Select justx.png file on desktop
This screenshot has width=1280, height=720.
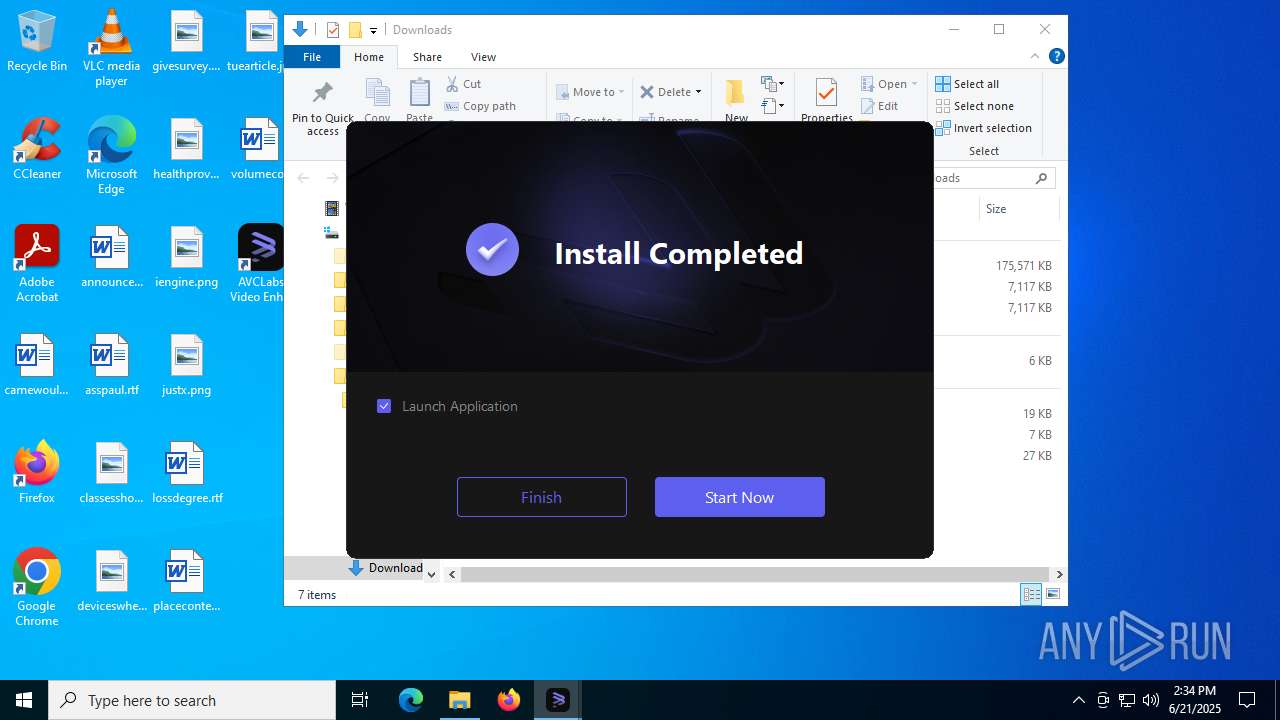click(x=186, y=365)
